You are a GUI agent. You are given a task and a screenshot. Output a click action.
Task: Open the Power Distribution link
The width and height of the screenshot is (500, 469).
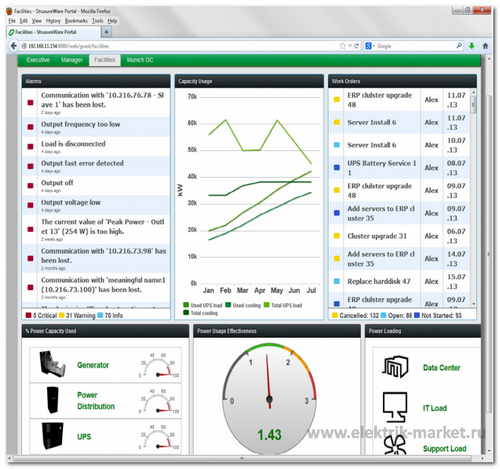click(x=96, y=401)
